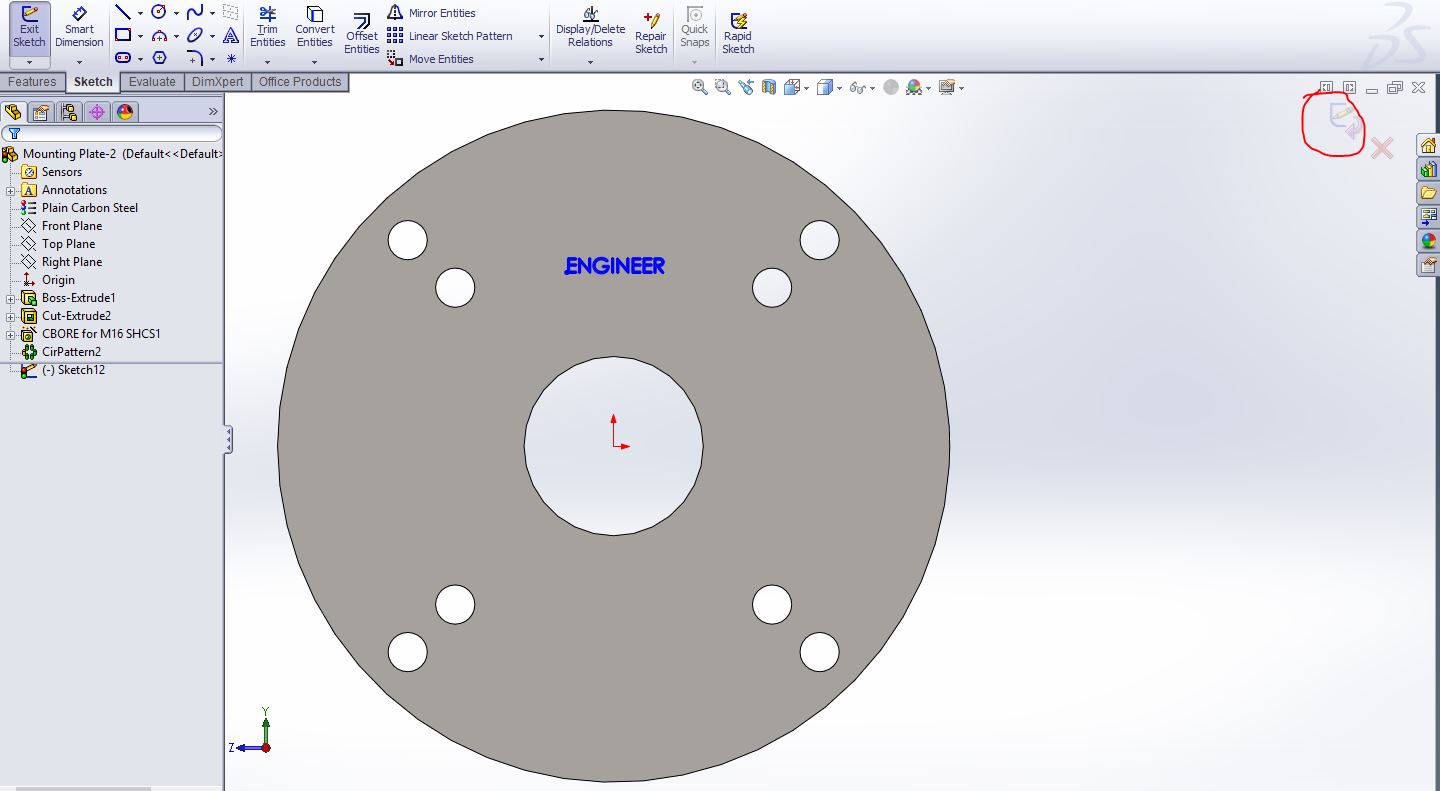The width and height of the screenshot is (1440, 791).
Task: Switch to Evaluate tab
Action: tap(152, 82)
